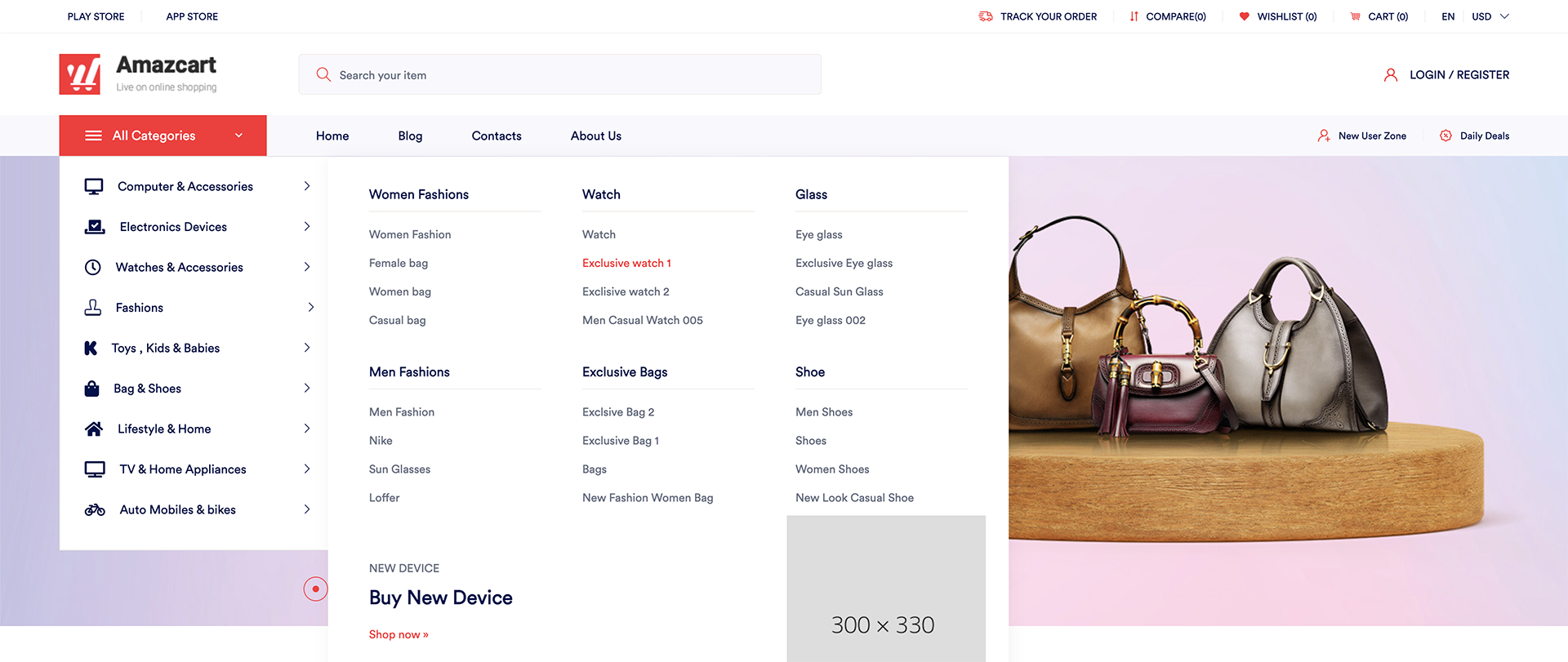Screen dimensions: 1568x662
Task: Open the USD currency dropdown
Action: point(1490,16)
